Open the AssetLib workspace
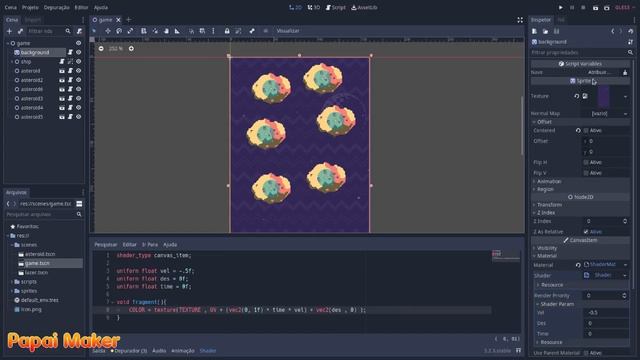 pyautogui.click(x=364, y=8)
